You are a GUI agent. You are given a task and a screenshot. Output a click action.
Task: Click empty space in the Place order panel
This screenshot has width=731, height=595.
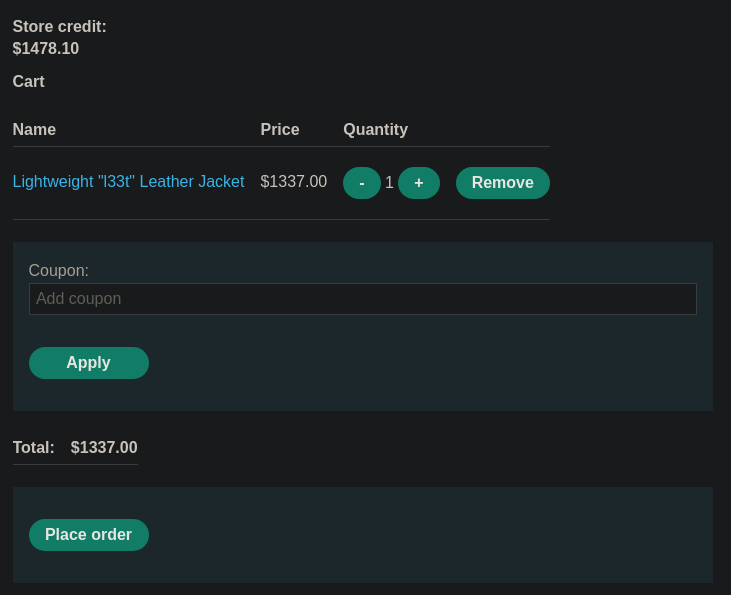tap(420, 535)
